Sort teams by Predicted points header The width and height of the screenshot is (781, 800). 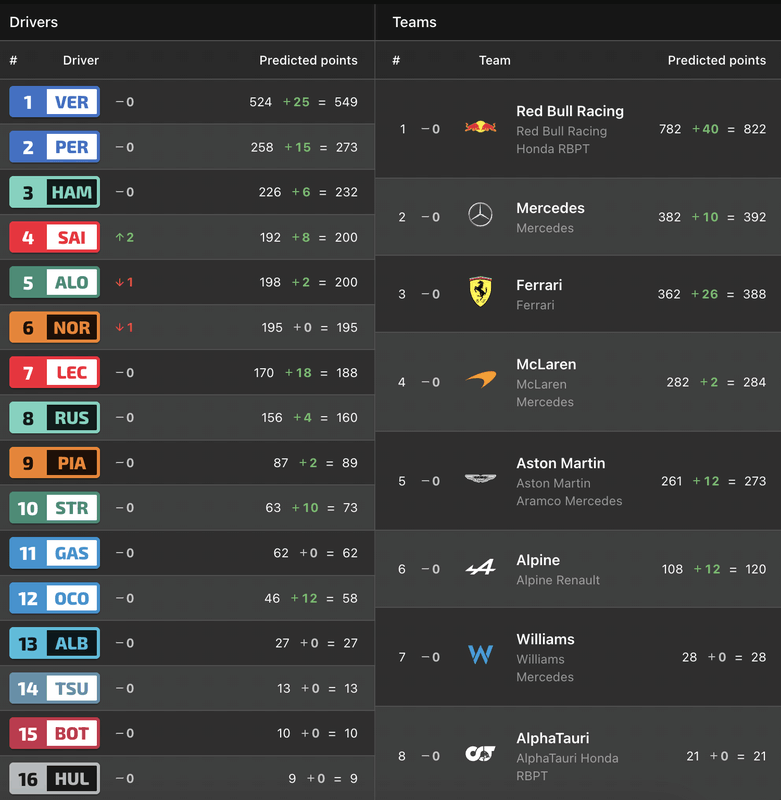point(716,60)
